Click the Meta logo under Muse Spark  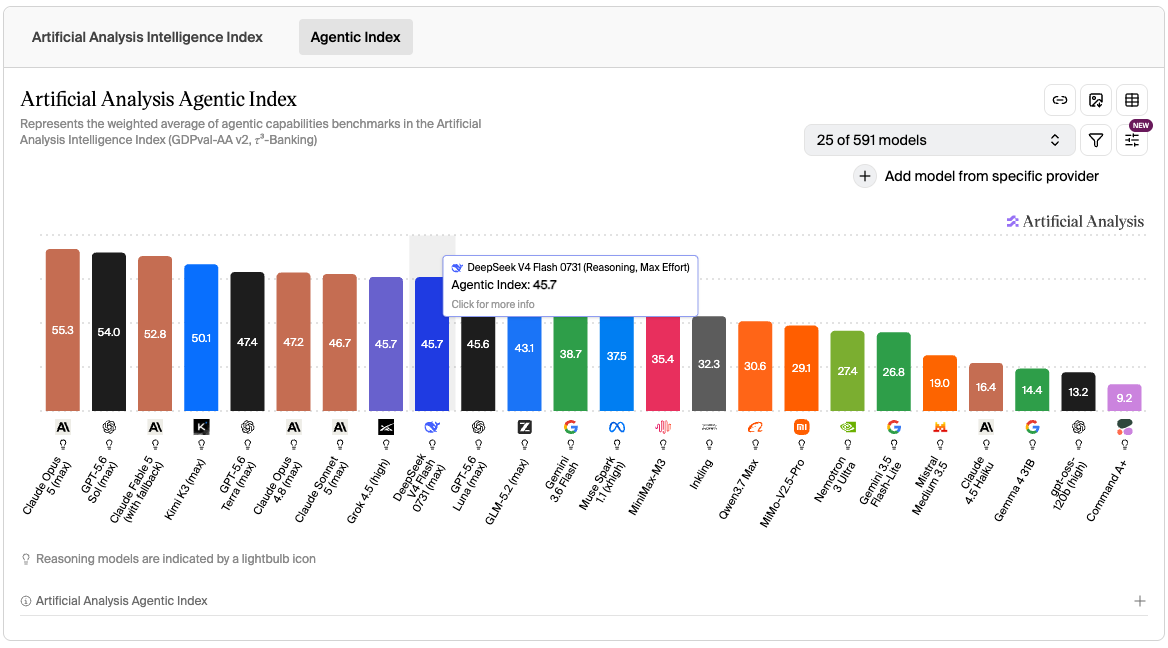[x=617, y=427]
